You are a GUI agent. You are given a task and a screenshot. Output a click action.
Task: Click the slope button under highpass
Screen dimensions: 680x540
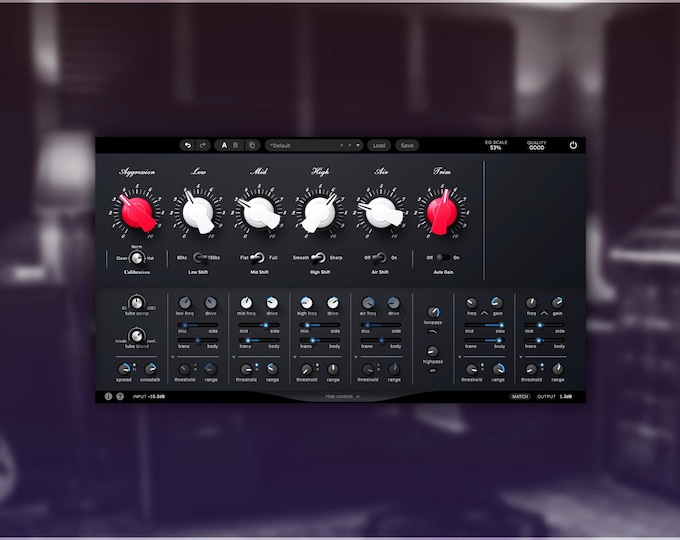tap(433, 370)
